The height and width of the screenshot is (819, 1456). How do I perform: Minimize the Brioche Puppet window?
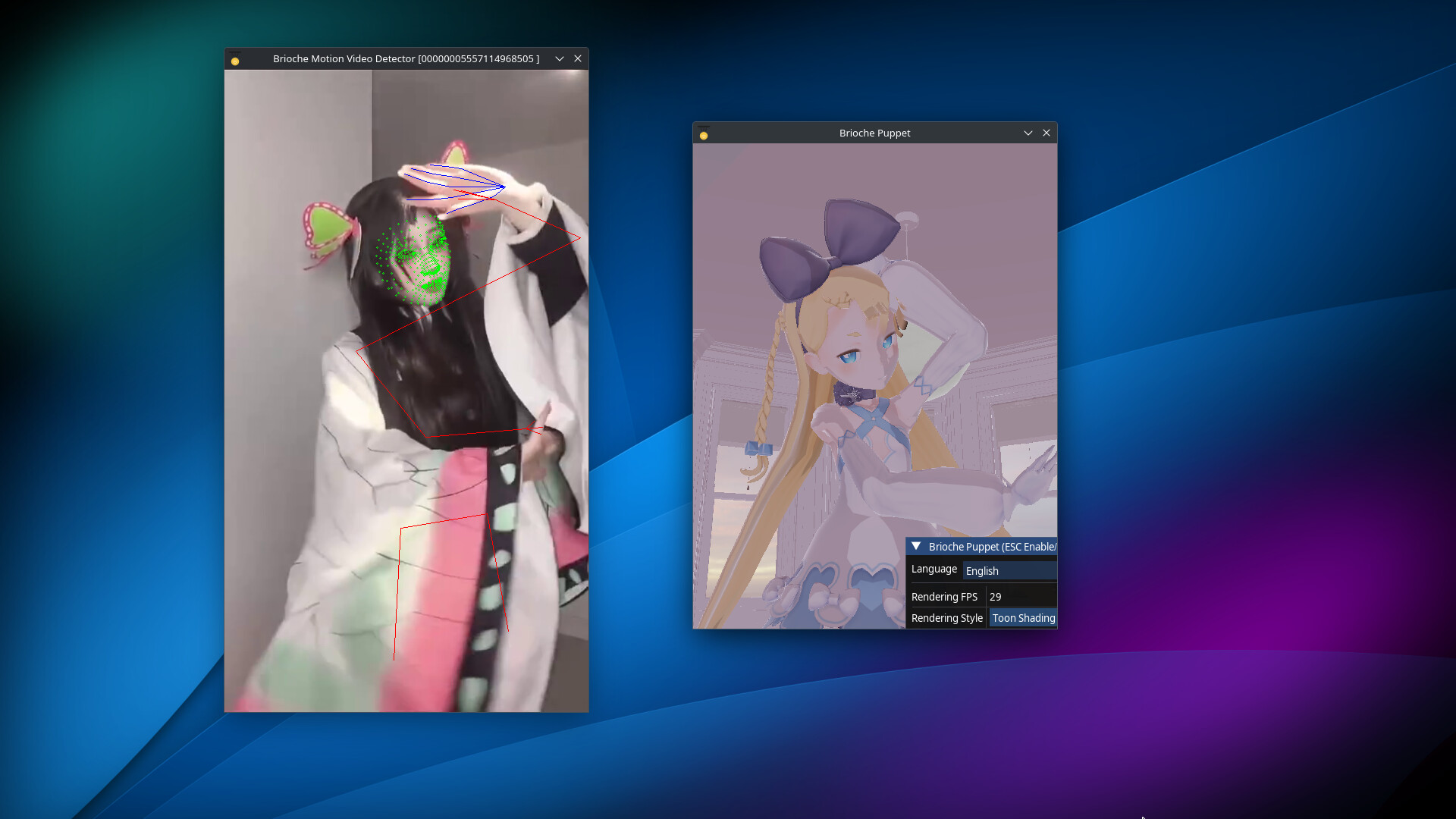(x=1028, y=133)
